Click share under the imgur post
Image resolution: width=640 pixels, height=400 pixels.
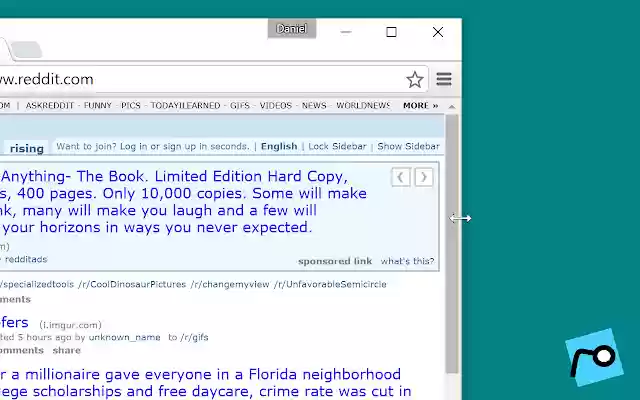(67, 350)
